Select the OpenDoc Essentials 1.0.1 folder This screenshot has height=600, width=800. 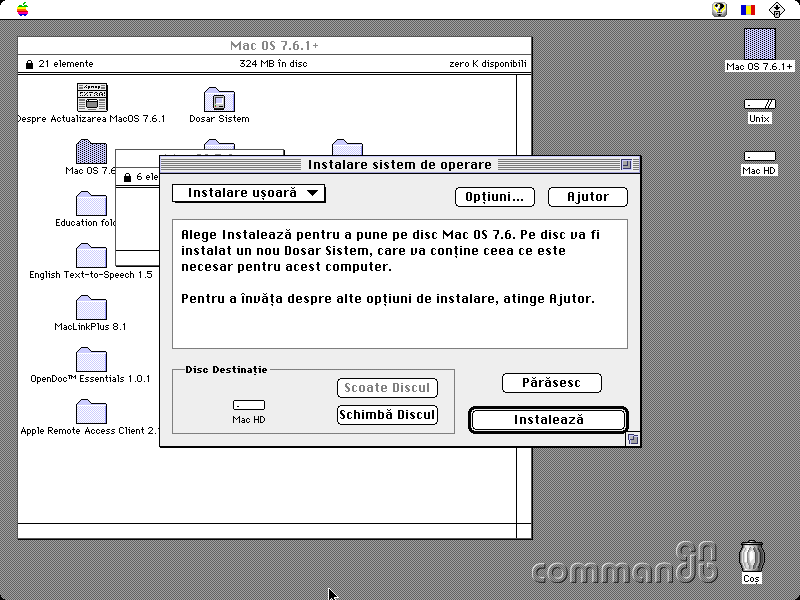91,360
